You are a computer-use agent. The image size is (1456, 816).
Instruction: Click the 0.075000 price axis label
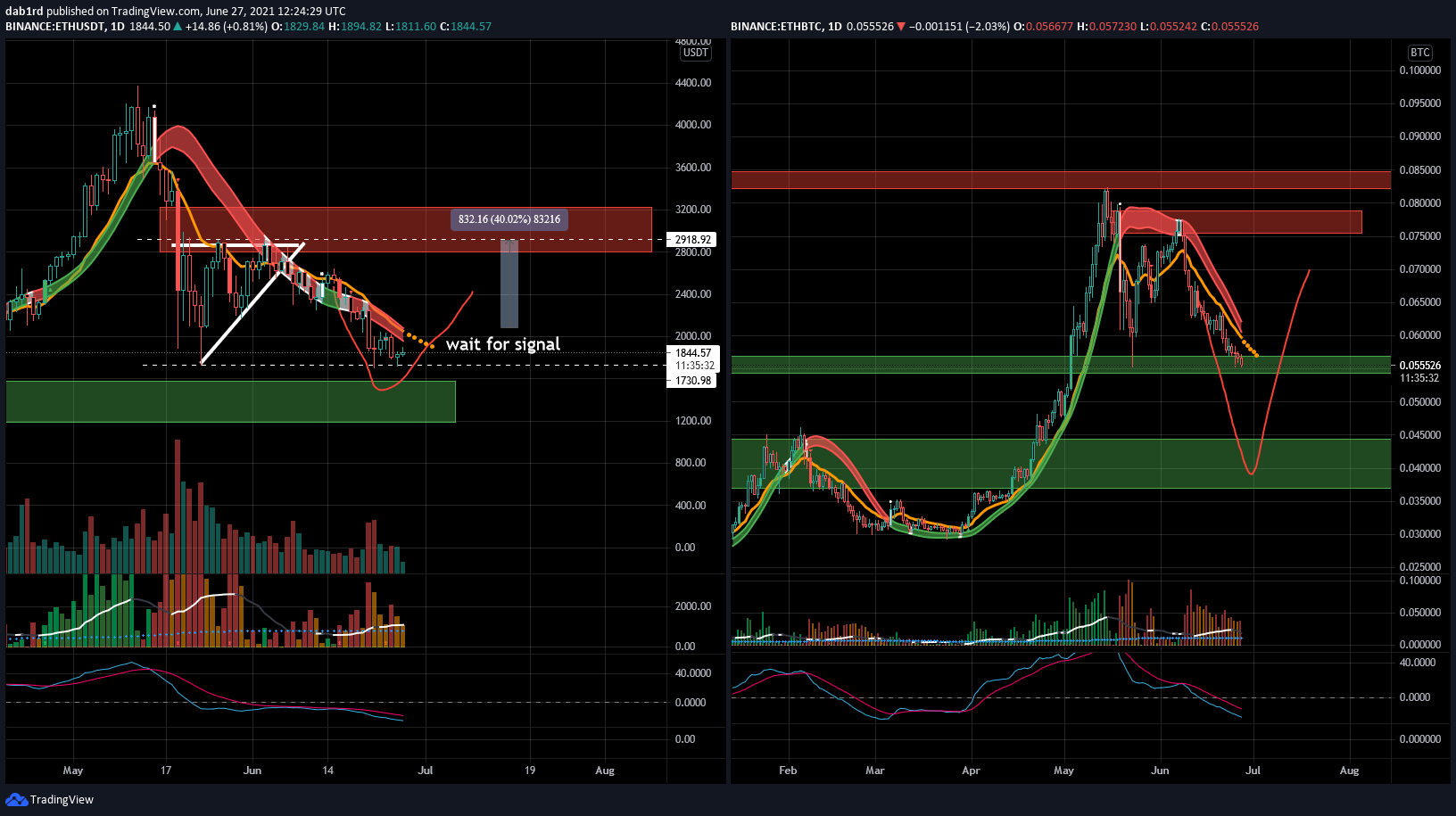point(1419,236)
